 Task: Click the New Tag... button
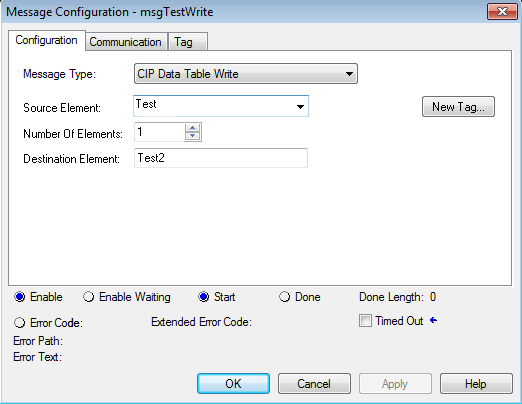tap(458, 107)
